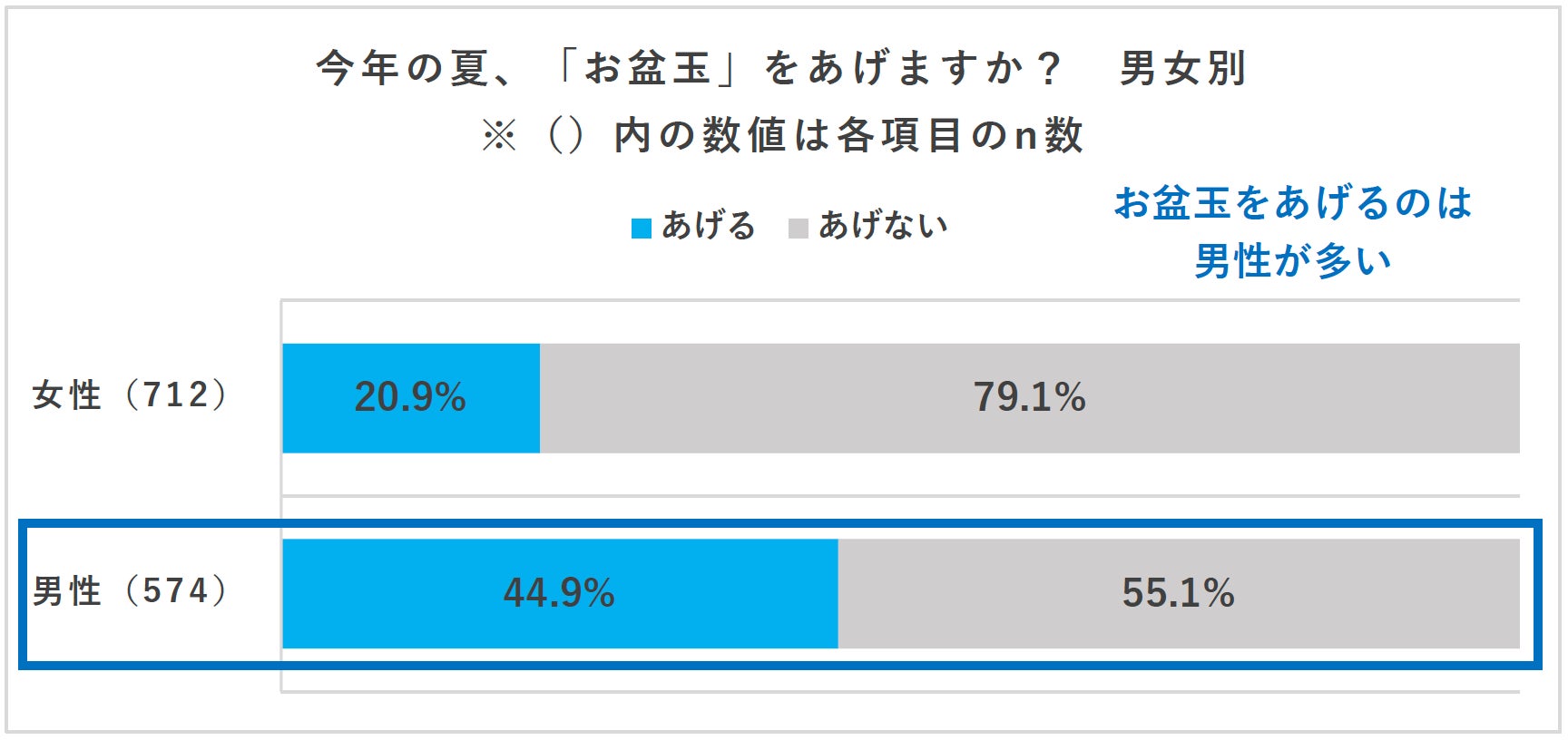
Task: Click the chart title about お盆玉
Action: (688, 68)
